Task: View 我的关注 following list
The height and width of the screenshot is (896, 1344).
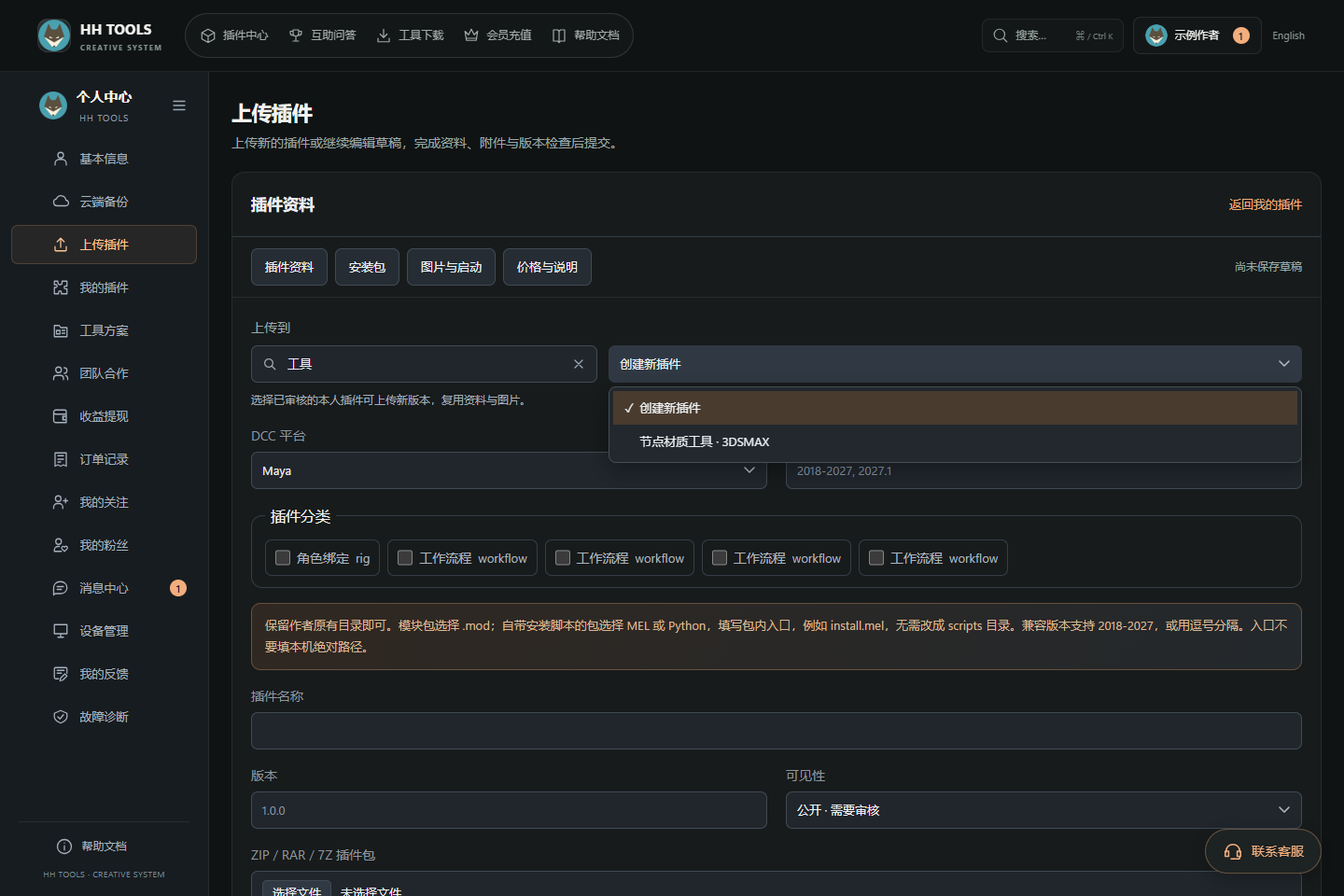Action: coord(104,502)
